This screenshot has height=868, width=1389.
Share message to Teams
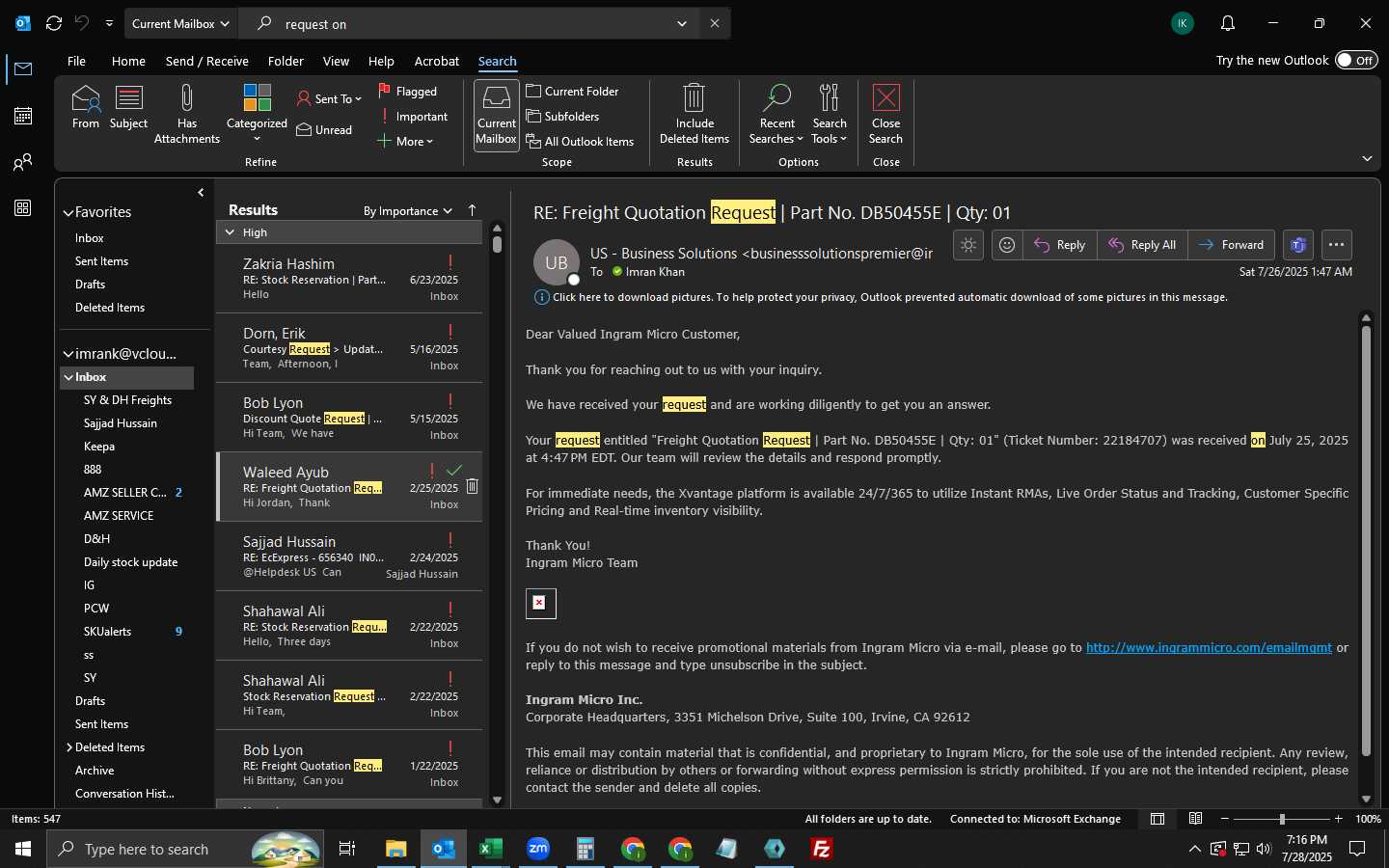tap(1298, 245)
